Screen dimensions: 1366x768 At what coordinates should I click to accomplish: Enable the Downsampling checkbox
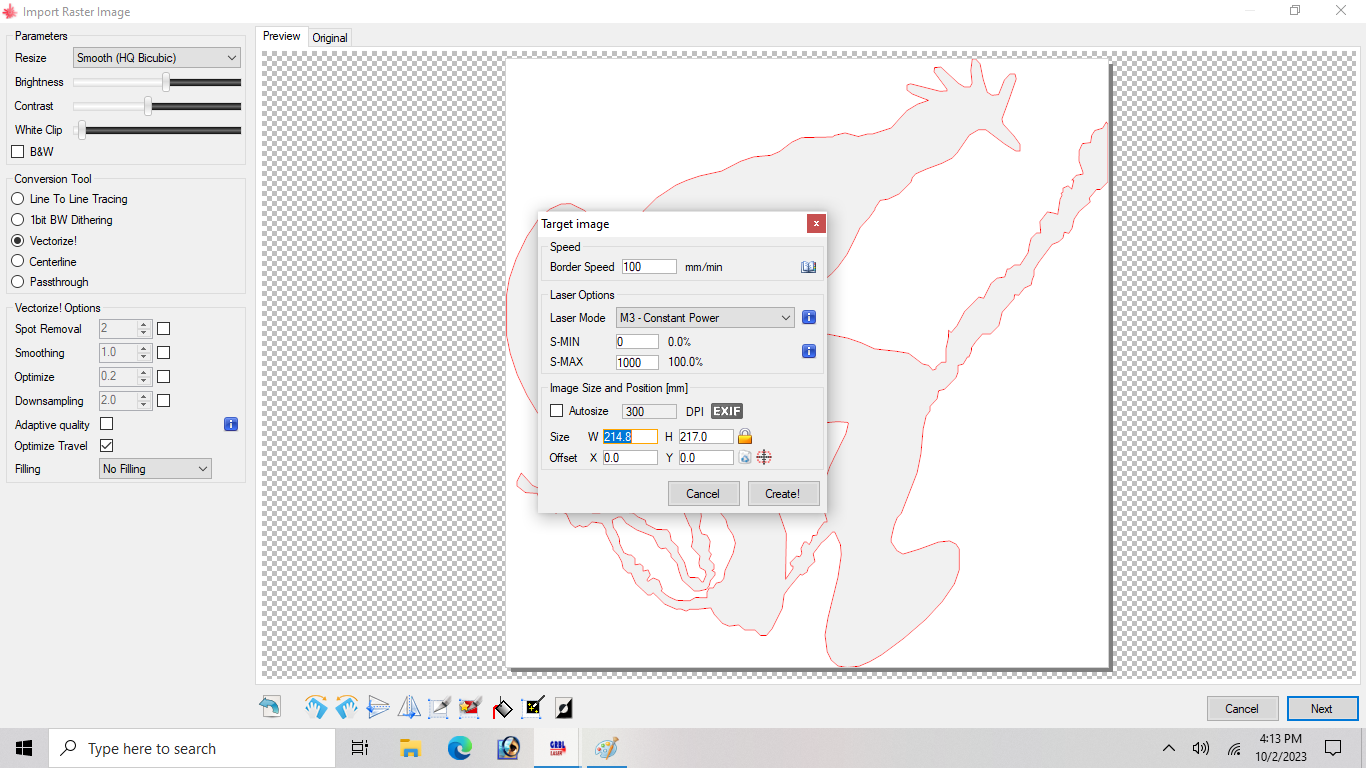coord(164,400)
